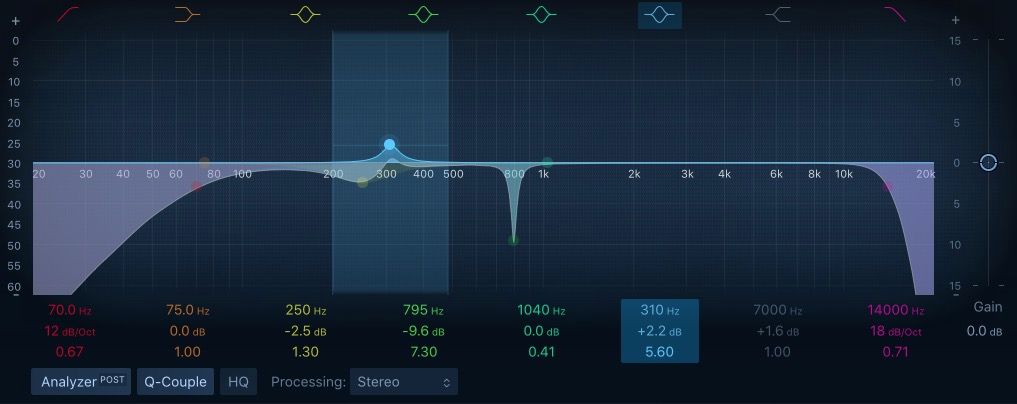1017x404 pixels.
Task: Click the 310 Hz frequency value
Action: [660, 311]
